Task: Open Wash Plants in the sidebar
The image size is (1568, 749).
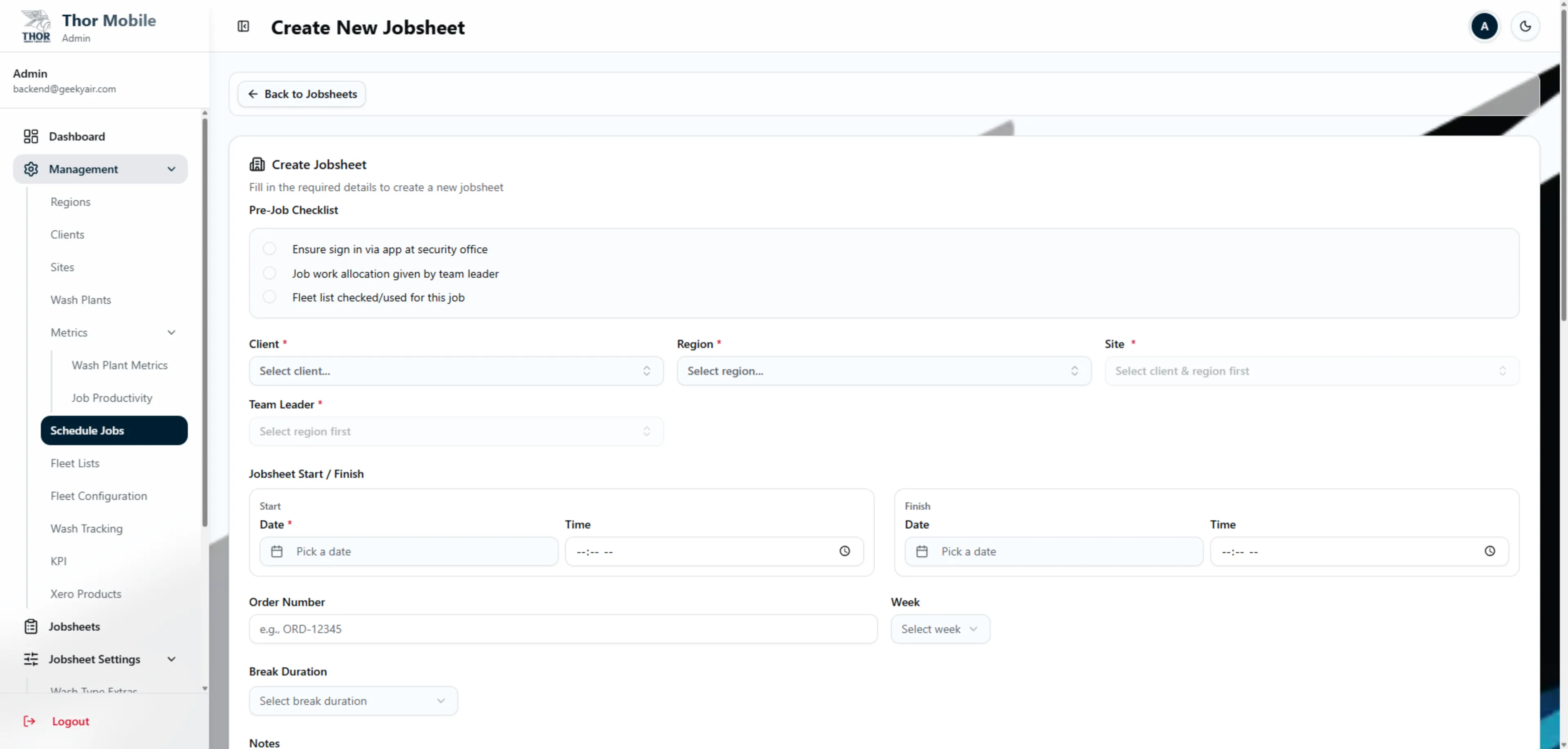Action: [x=81, y=300]
